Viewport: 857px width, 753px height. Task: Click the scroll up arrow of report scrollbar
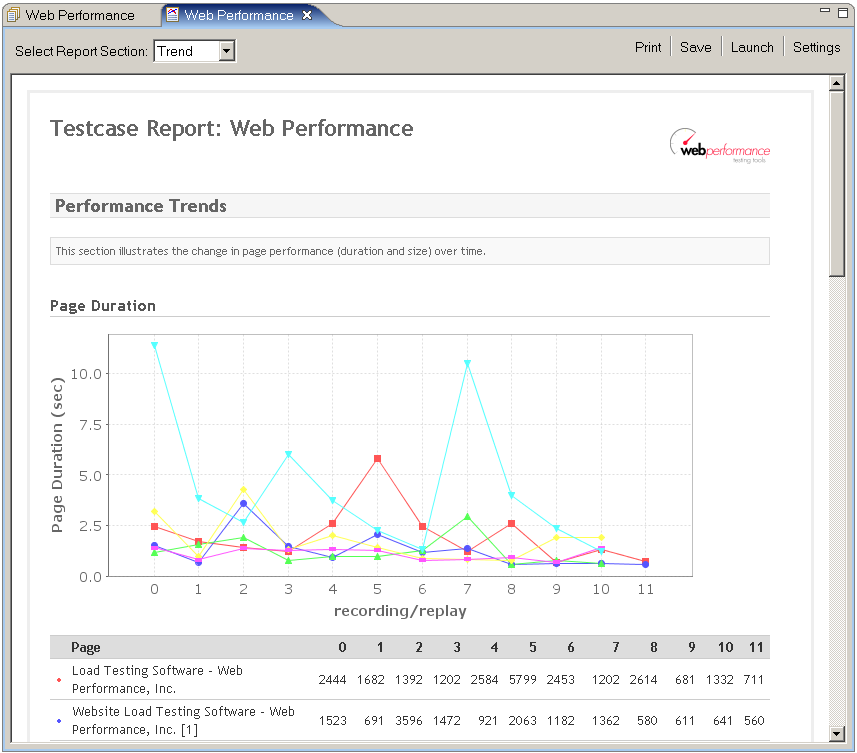(x=837, y=83)
